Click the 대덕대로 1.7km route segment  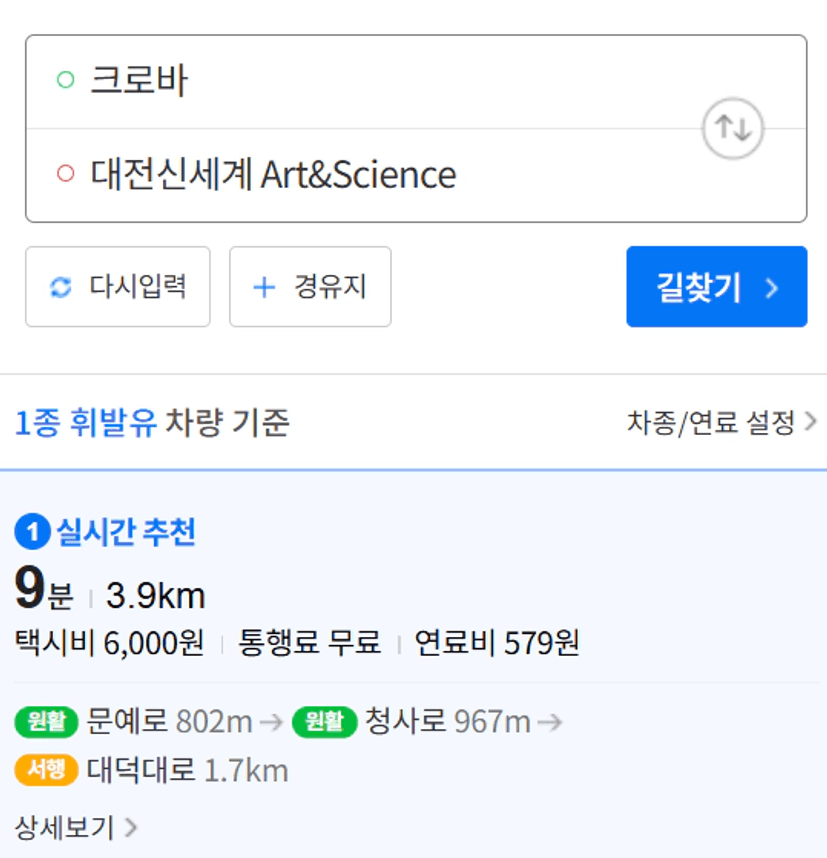pos(187,771)
